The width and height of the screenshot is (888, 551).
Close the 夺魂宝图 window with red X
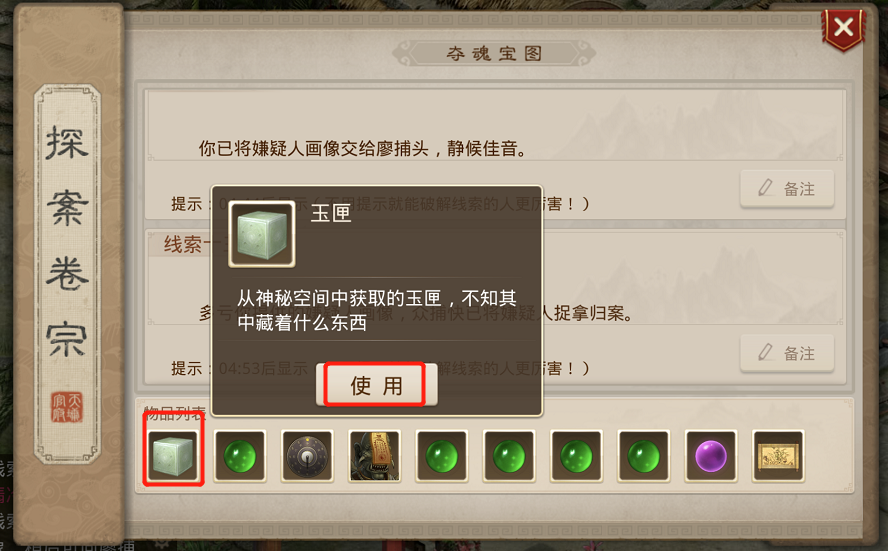tap(844, 28)
